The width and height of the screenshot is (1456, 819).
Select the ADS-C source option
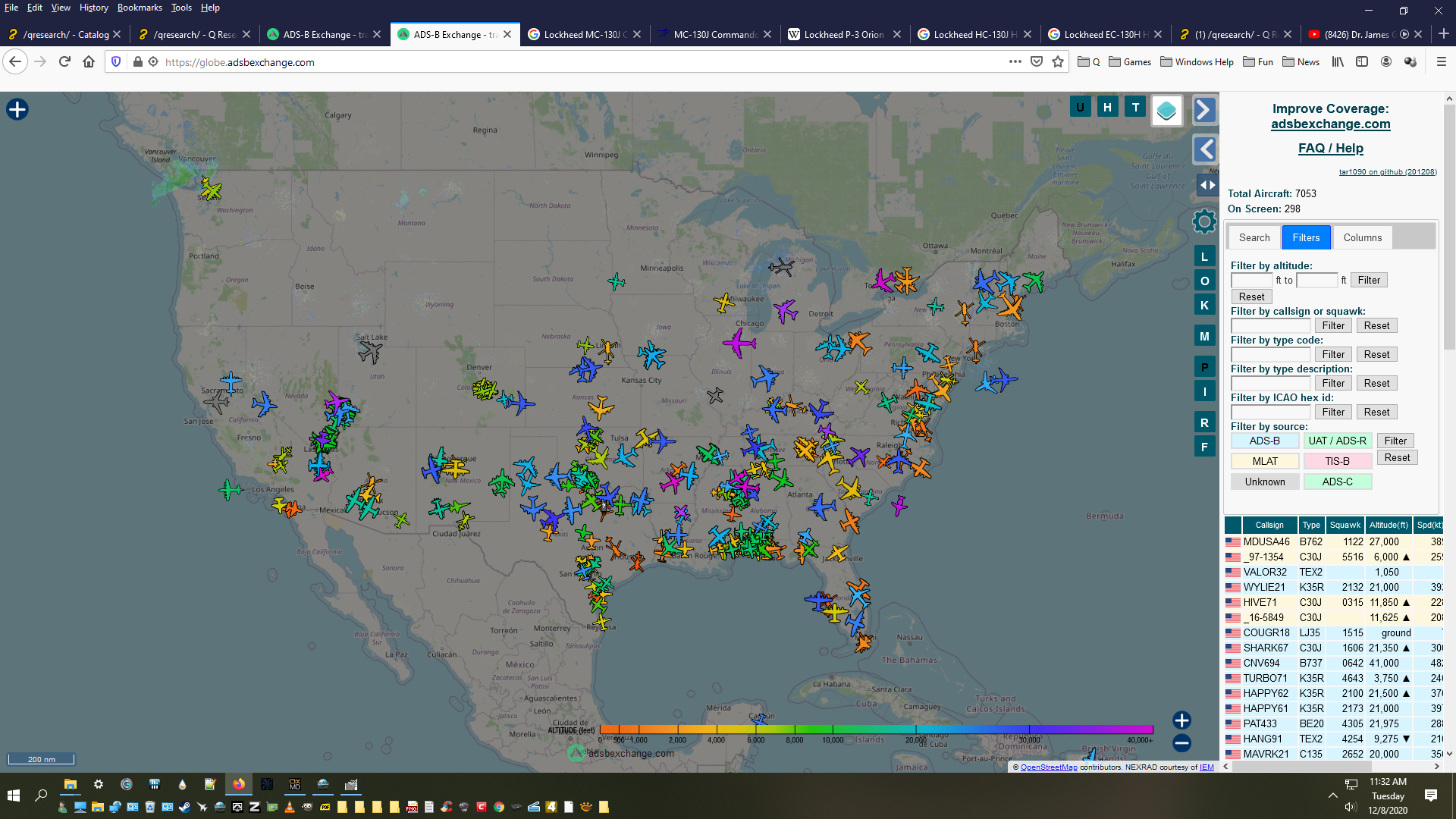tap(1337, 482)
